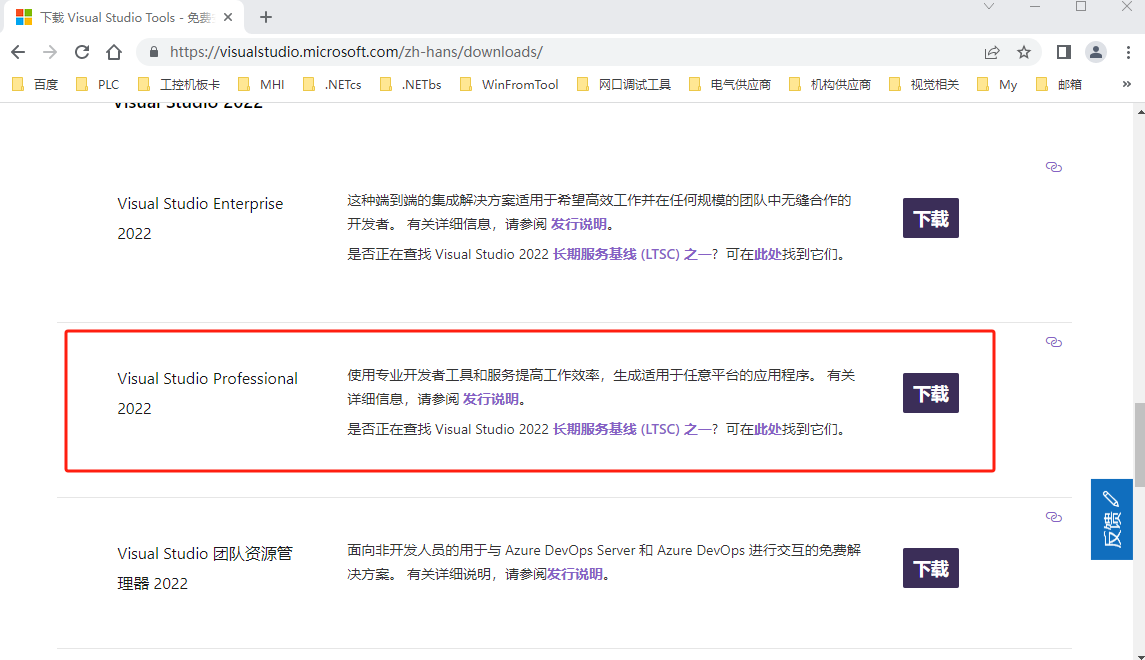Open a new browser tab

tap(266, 17)
